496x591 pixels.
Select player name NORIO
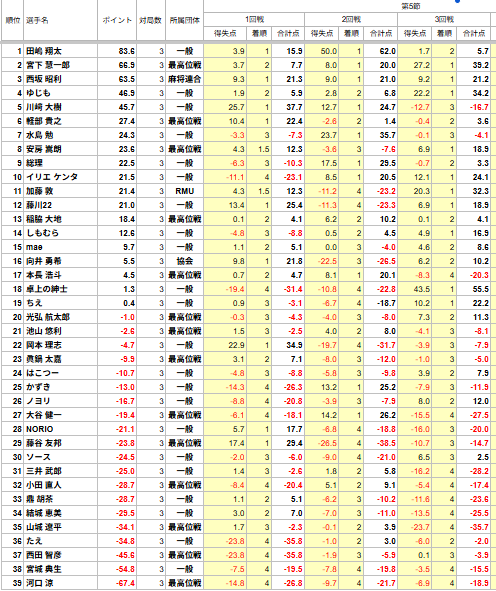tap(40, 429)
